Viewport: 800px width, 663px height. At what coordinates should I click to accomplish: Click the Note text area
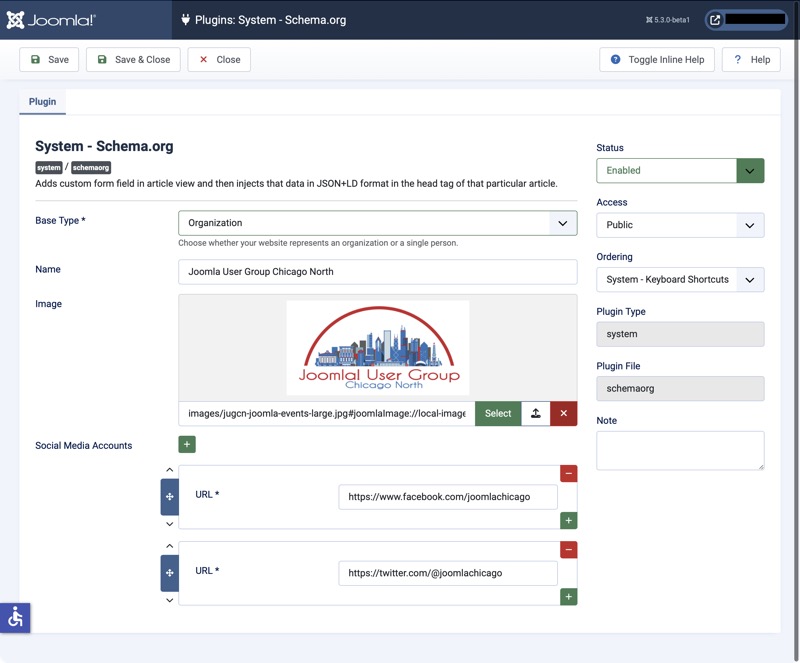(x=680, y=450)
